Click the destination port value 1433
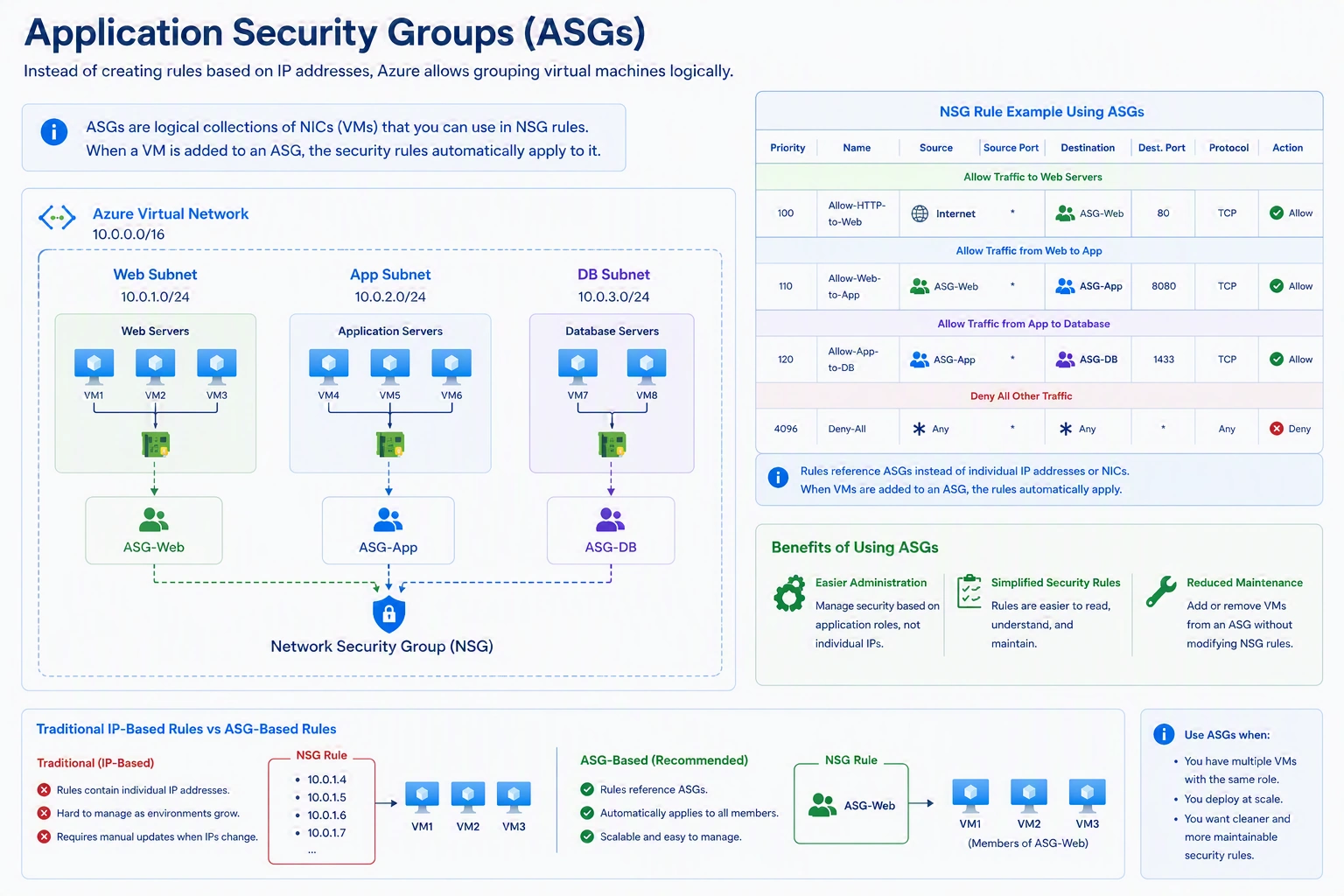 pyautogui.click(x=1164, y=359)
